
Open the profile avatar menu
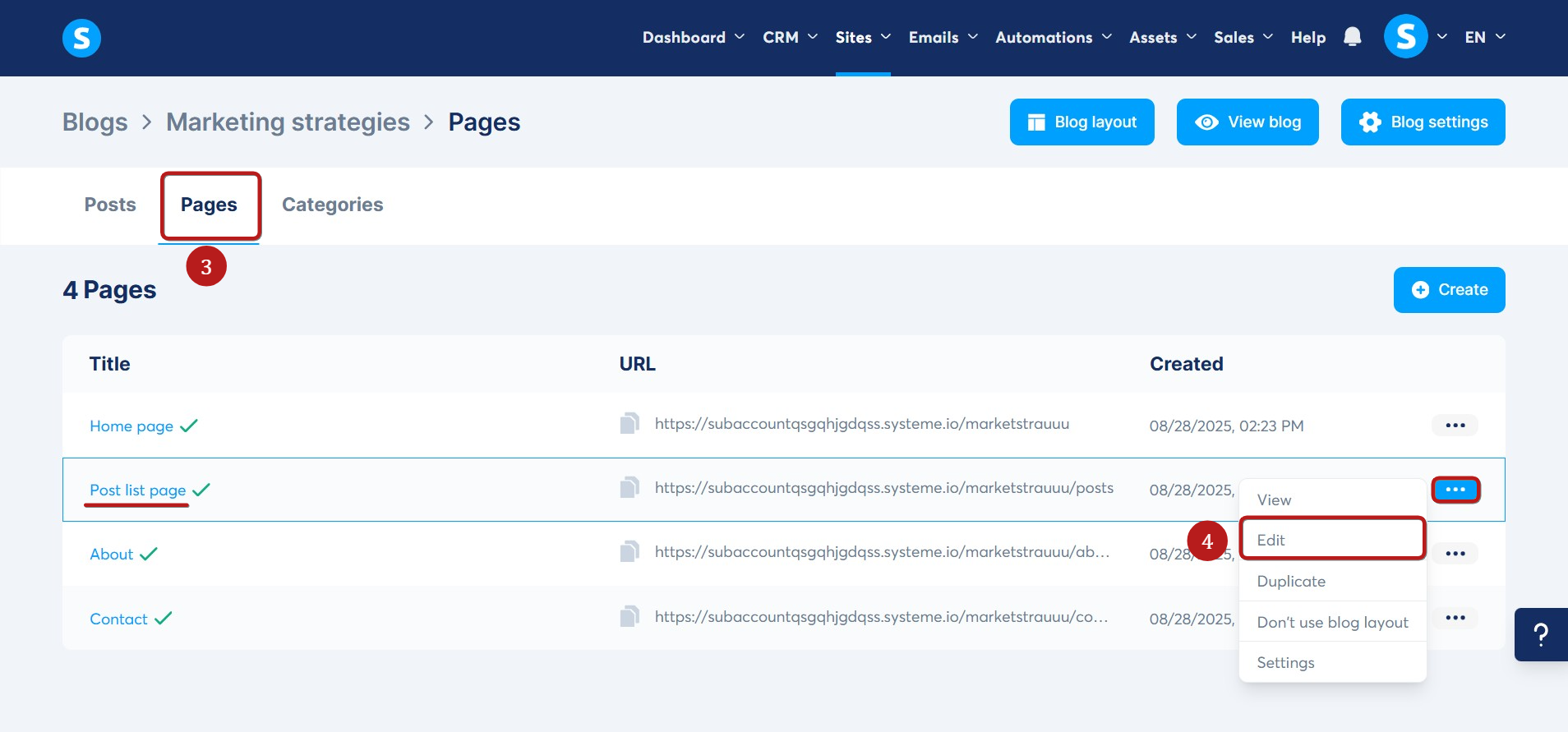[x=1405, y=37]
